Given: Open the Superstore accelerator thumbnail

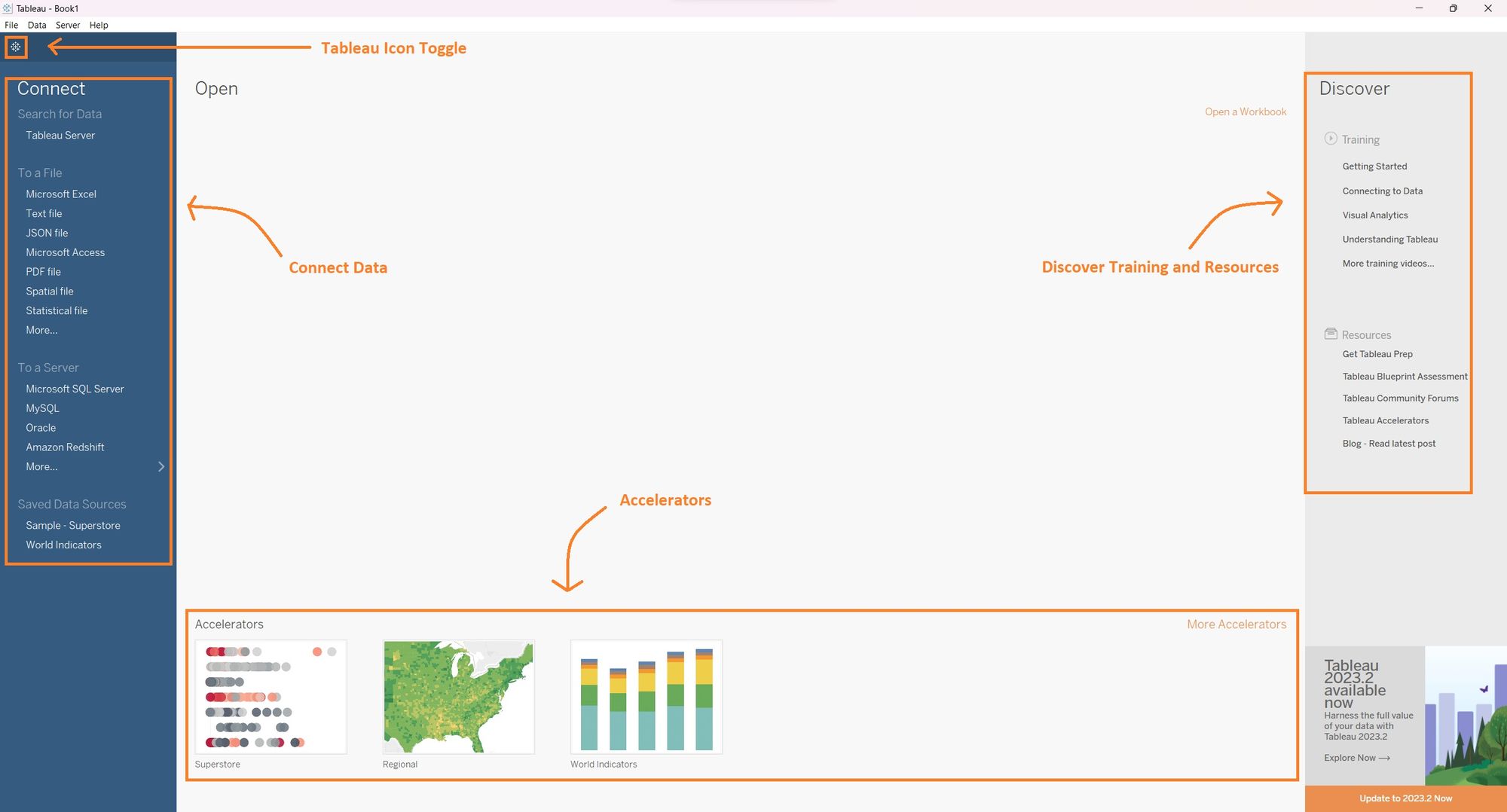Looking at the screenshot, I should coord(271,697).
